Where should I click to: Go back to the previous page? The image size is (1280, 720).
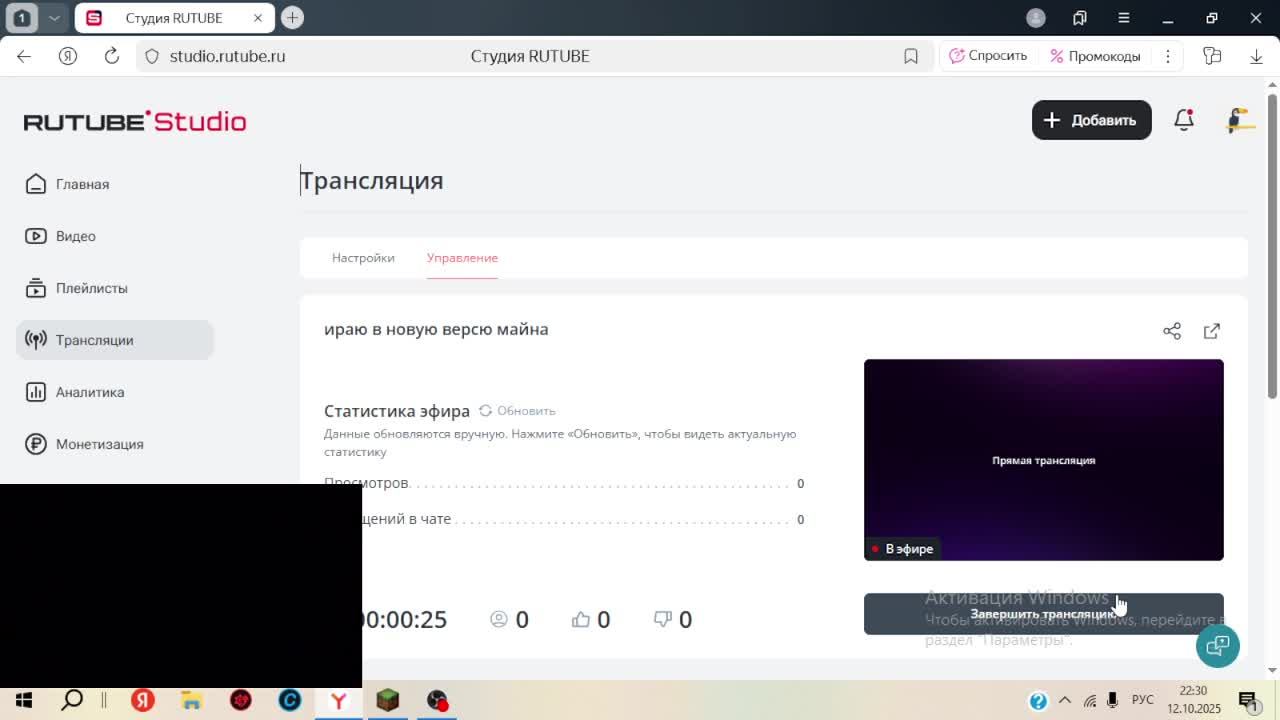(24, 56)
